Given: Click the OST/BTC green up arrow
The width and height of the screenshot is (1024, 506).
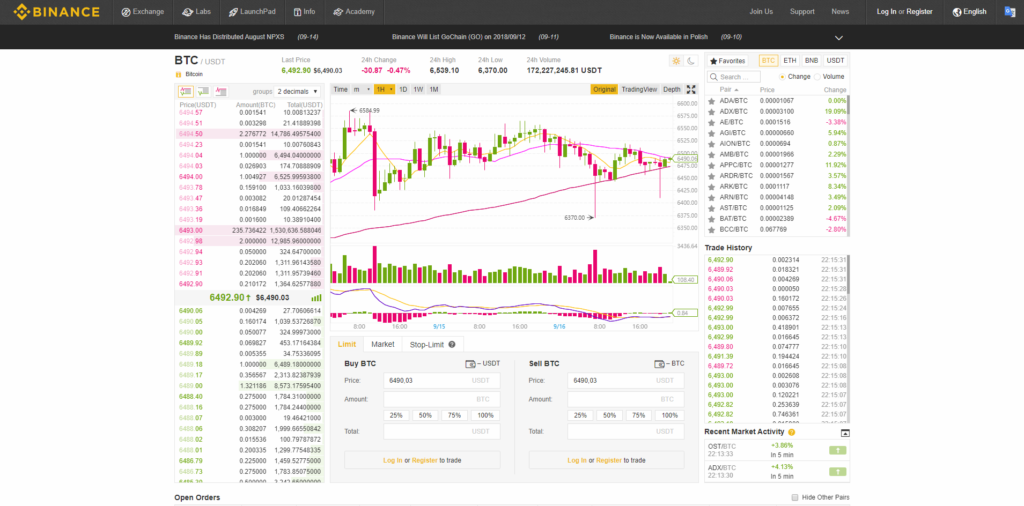Looking at the screenshot, I should pos(837,450).
